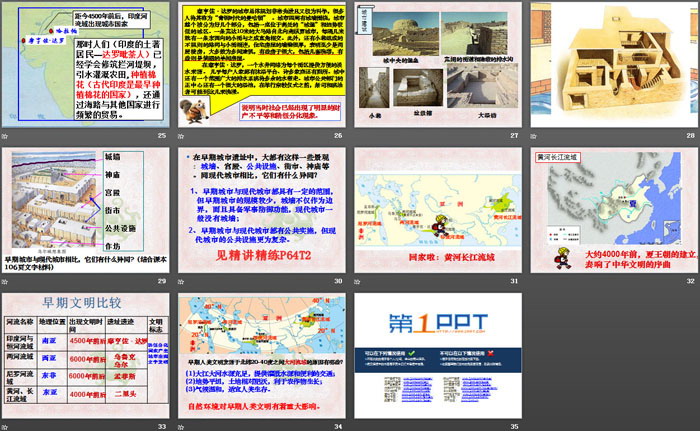Viewport: 700px width, 431px height.
Task: Select slide 26 with the yellow text box
Action: click(261, 64)
